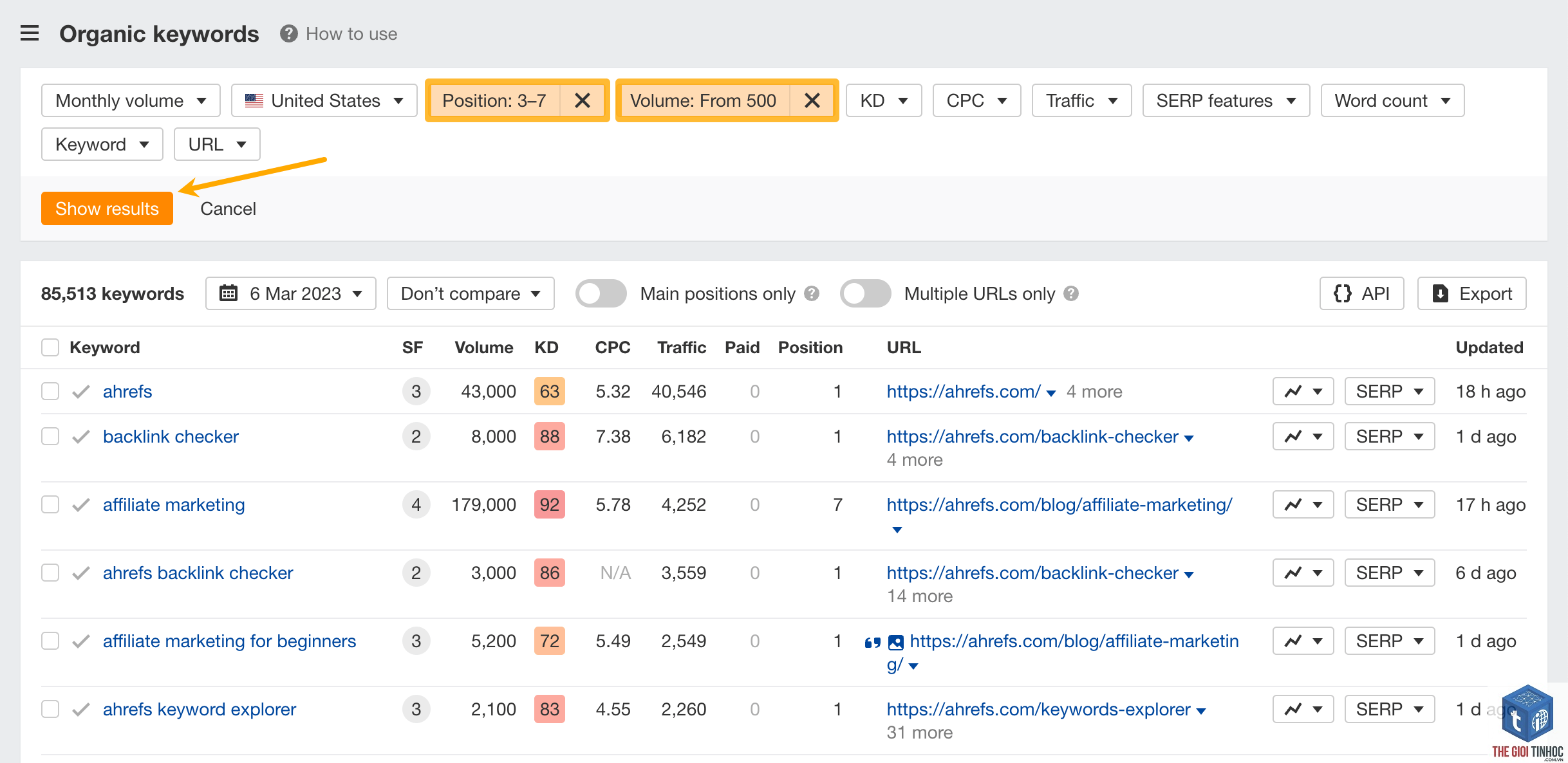Click the checkmark icon beside affiliate marketing
The image size is (1568, 763).
(x=80, y=504)
